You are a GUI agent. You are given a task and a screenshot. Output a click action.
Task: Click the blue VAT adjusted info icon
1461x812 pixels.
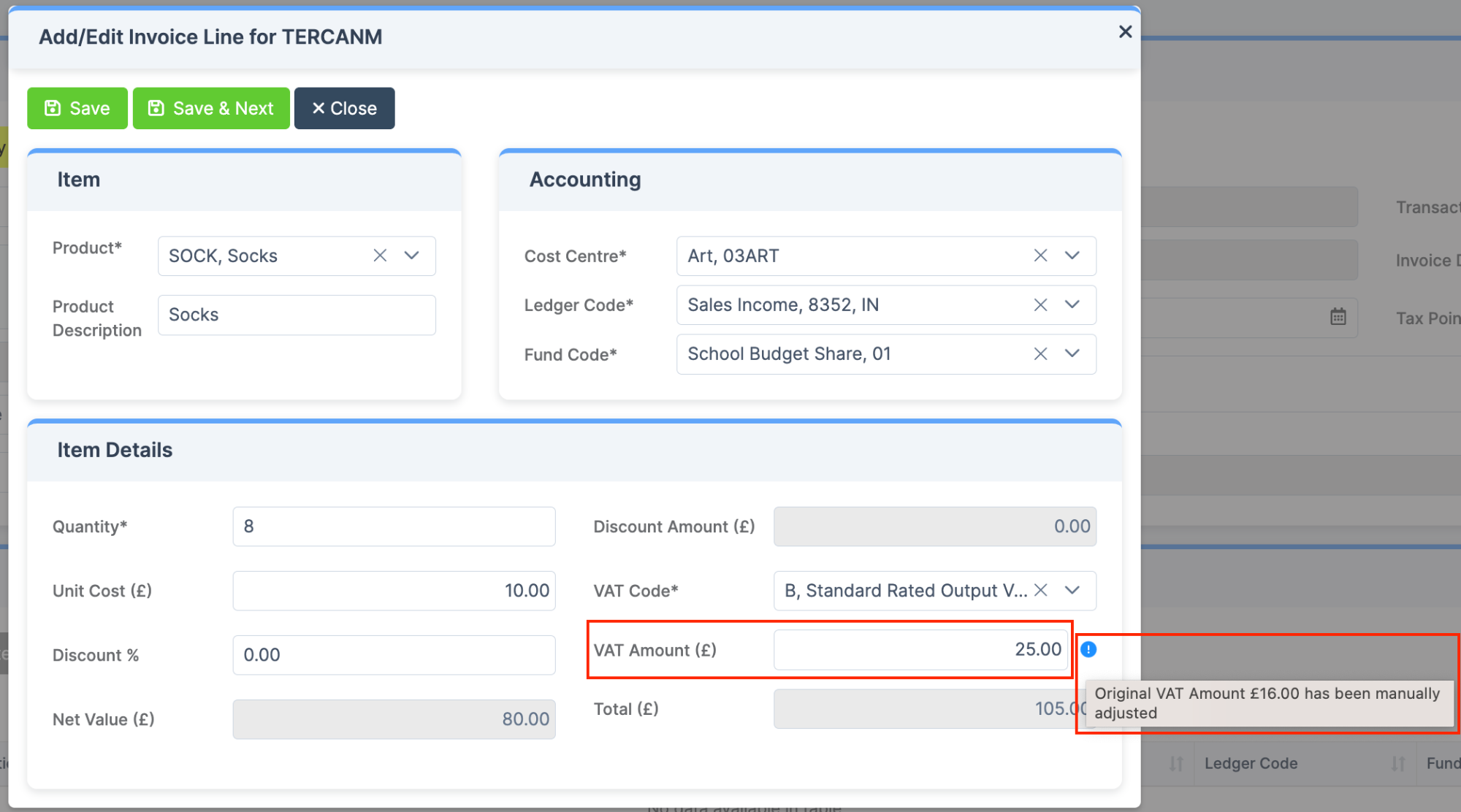coord(1088,649)
